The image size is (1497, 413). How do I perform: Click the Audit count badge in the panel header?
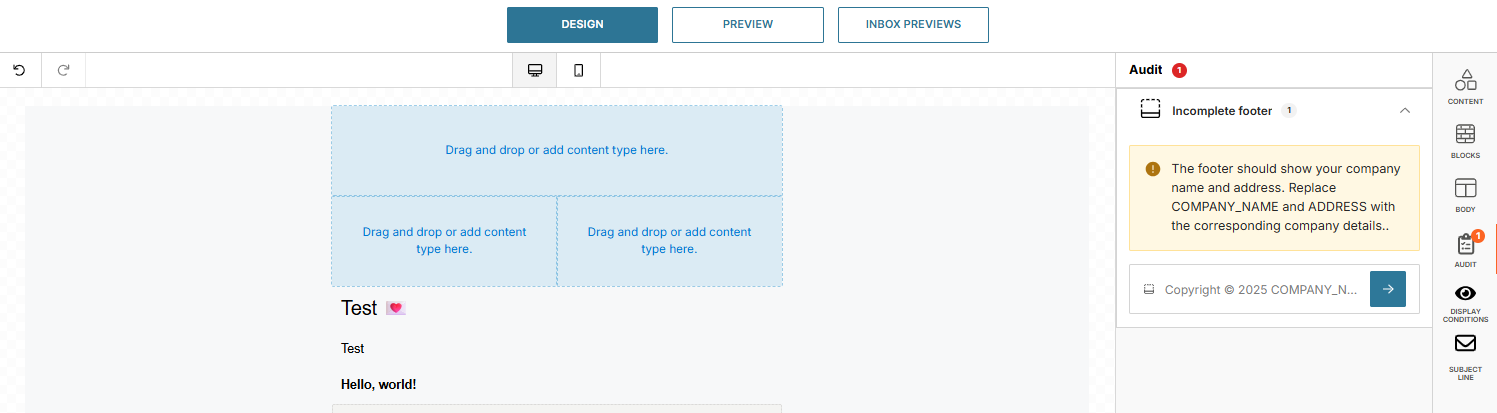point(1179,70)
